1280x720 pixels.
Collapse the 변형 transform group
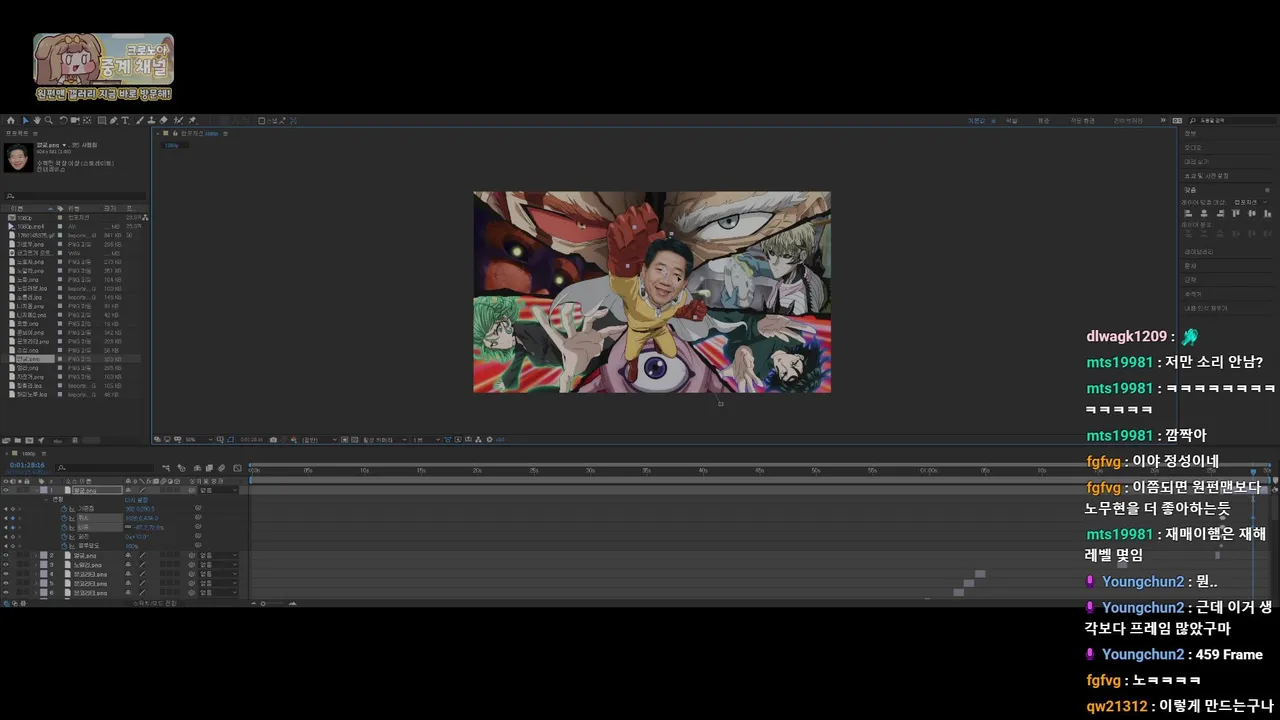[x=46, y=500]
